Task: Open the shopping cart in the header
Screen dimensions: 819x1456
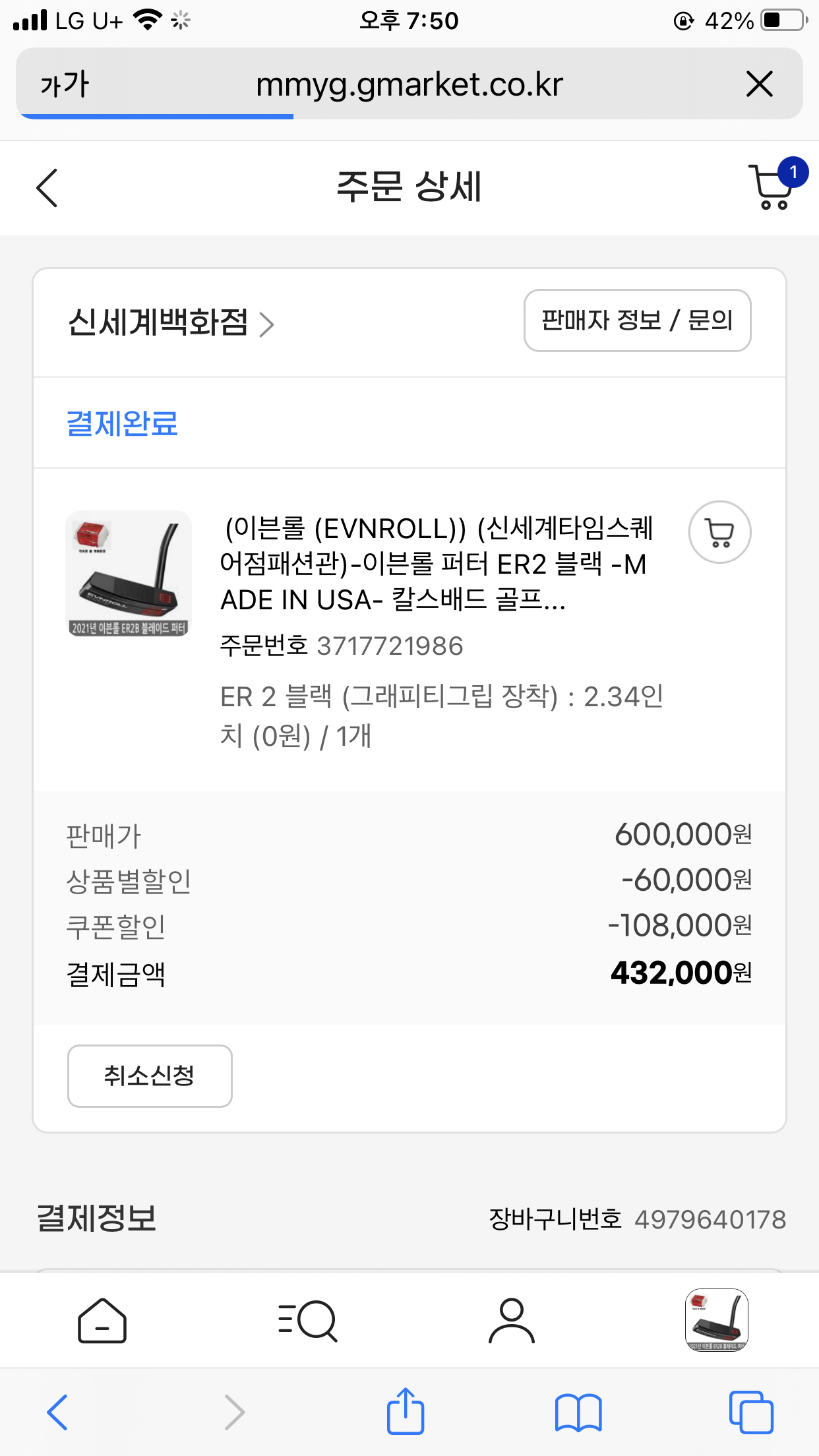Action: coord(772,187)
